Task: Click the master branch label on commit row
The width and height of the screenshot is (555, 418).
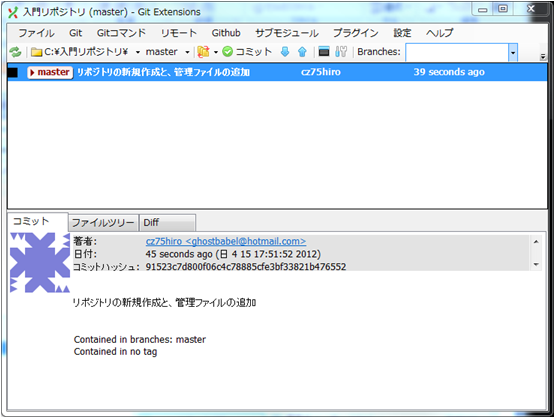Action: tap(50, 72)
